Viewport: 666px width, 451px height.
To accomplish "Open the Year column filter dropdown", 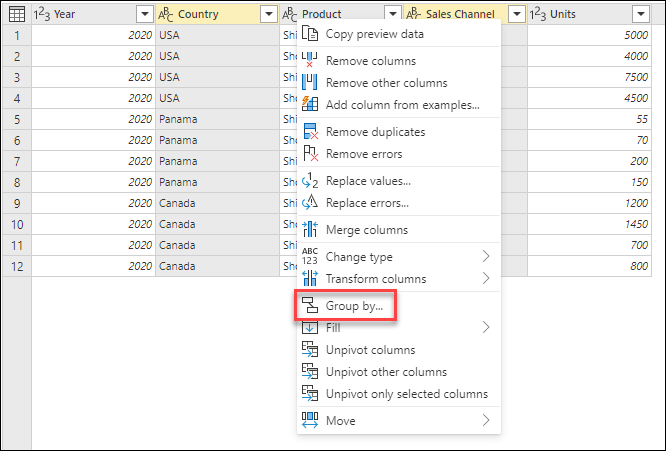I will pyautogui.click(x=144, y=14).
